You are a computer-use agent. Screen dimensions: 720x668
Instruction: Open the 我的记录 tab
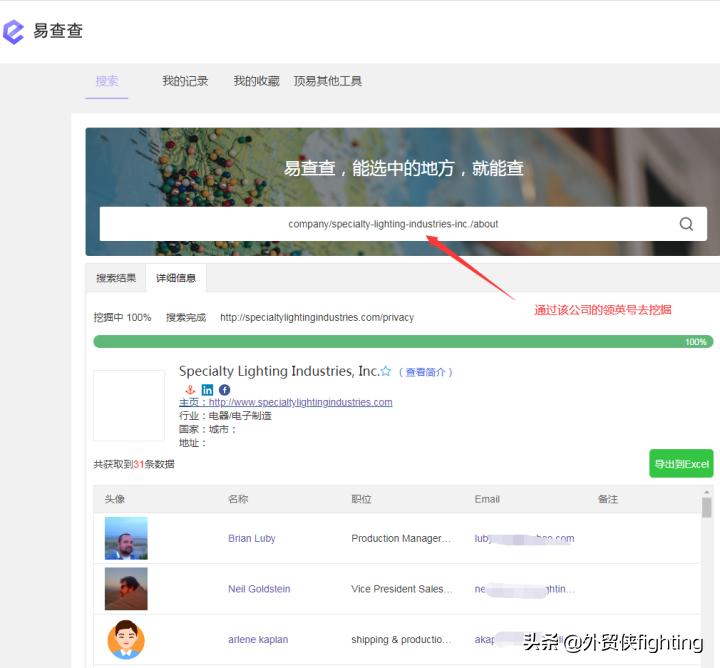click(185, 81)
